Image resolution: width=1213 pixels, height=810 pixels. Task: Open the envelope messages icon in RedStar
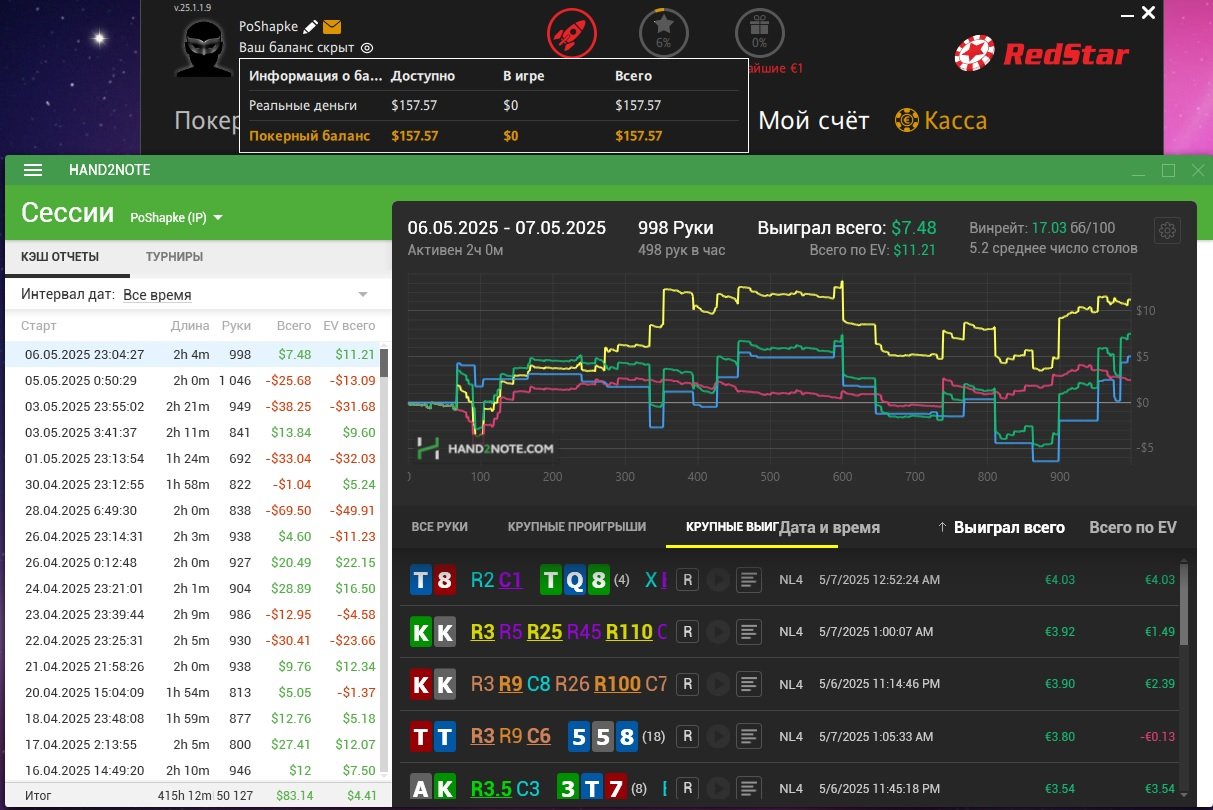332,27
